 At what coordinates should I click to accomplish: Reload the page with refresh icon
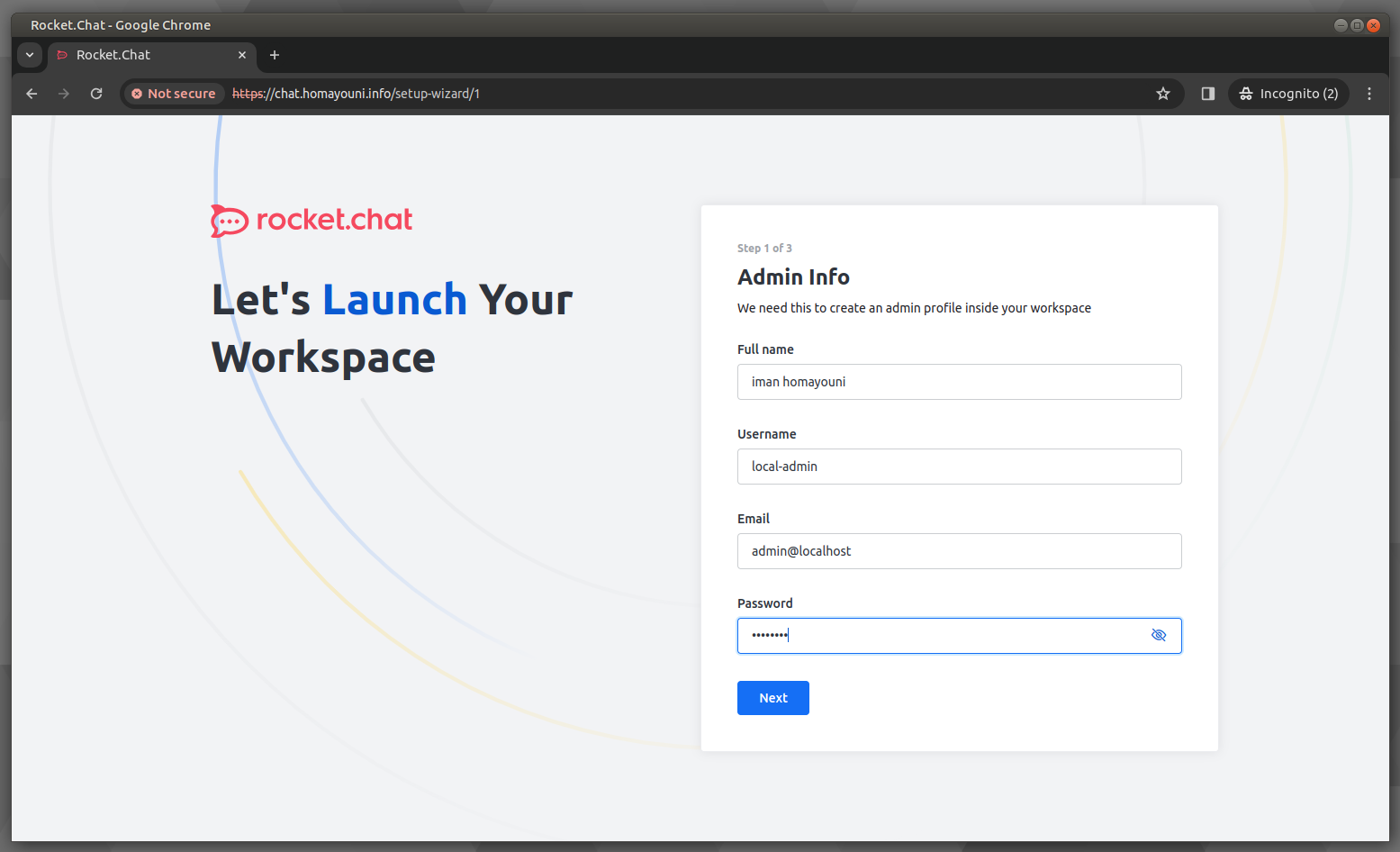96,94
